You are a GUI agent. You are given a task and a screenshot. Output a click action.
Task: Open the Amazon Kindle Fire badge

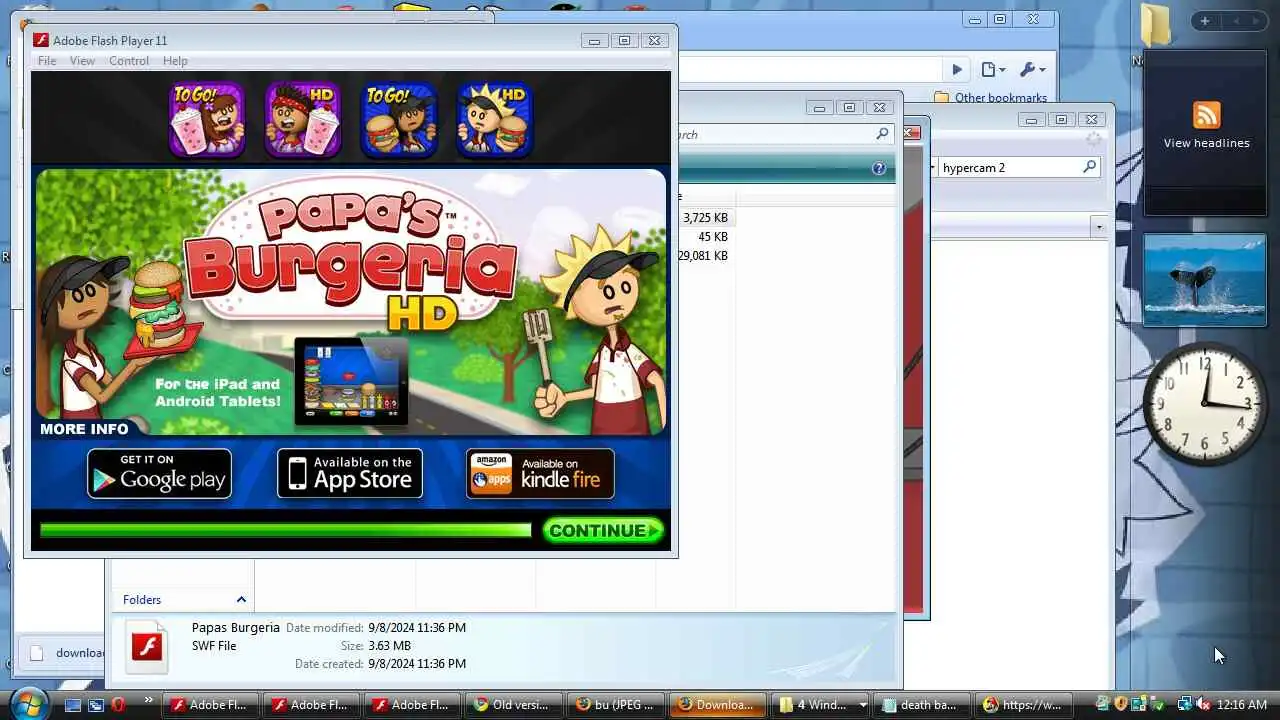pyautogui.click(x=540, y=473)
